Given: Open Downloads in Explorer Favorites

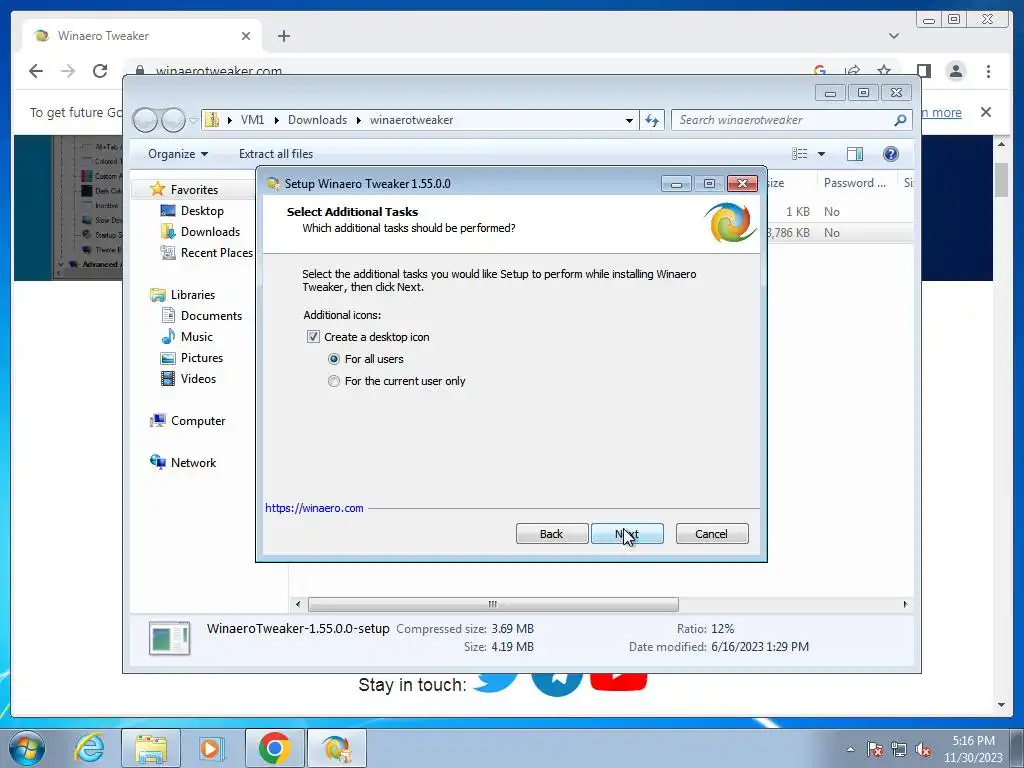Looking at the screenshot, I should pyautogui.click(x=210, y=232).
